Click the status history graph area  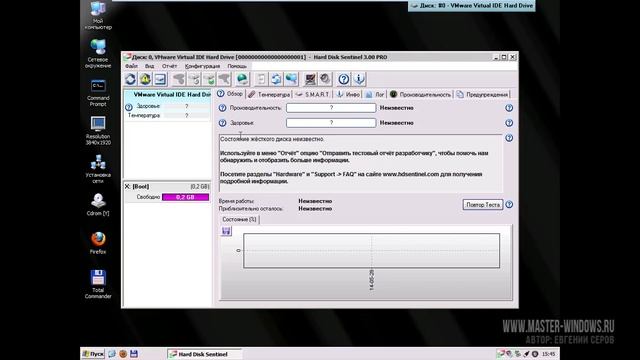pos(371,251)
